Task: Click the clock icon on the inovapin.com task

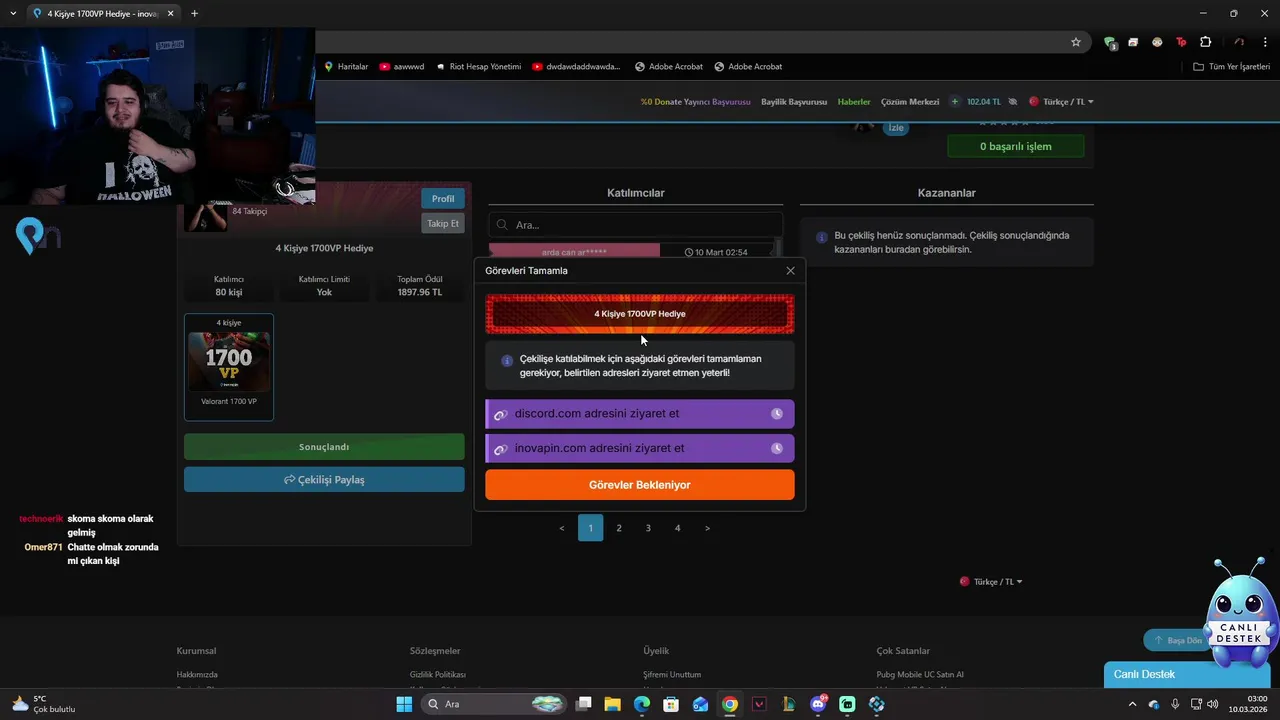Action: tap(777, 448)
